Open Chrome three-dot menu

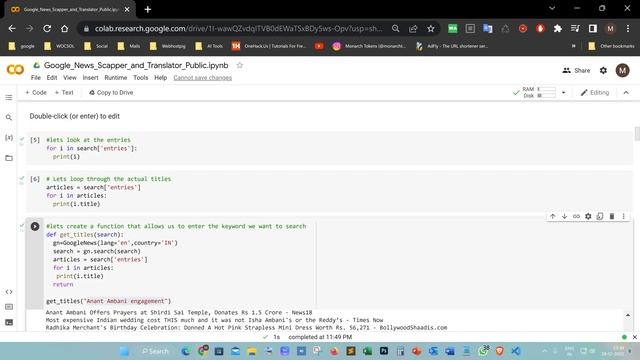(x=628, y=29)
